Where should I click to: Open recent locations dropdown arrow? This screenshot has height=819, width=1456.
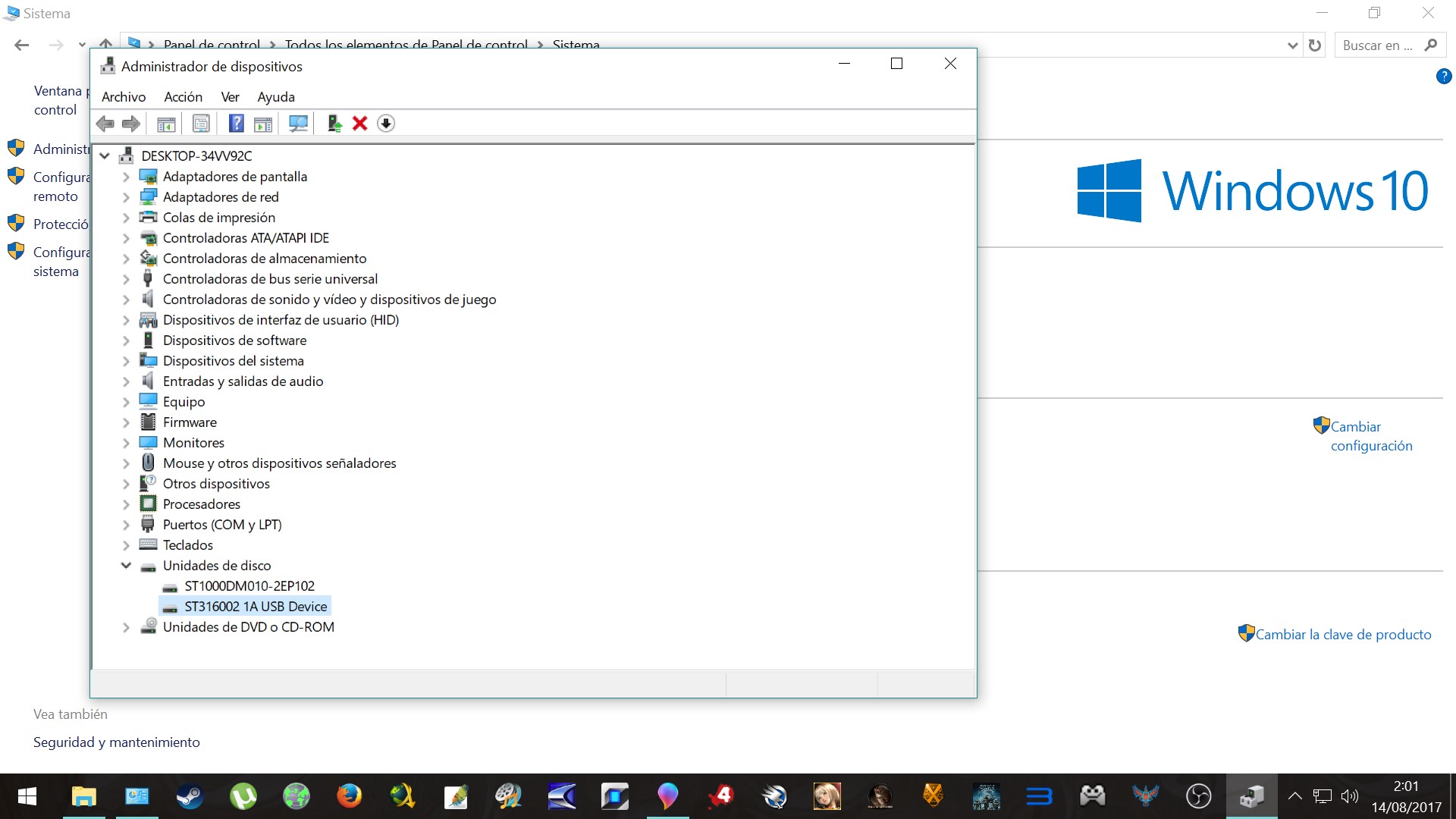coord(82,45)
